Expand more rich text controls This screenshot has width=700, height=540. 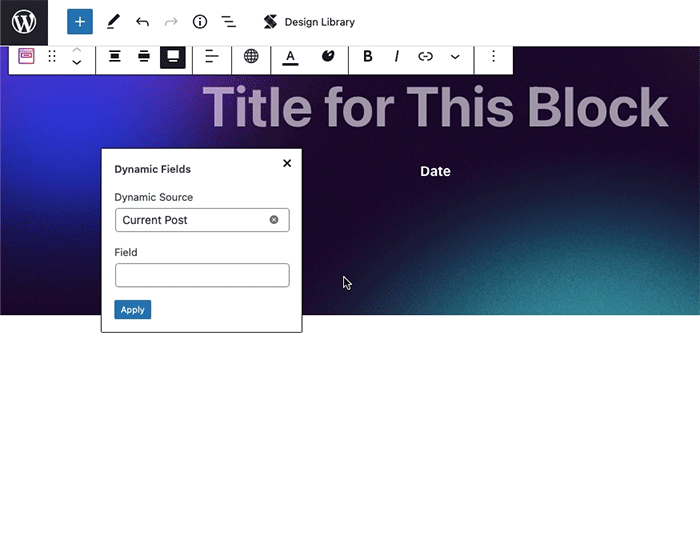click(x=455, y=57)
